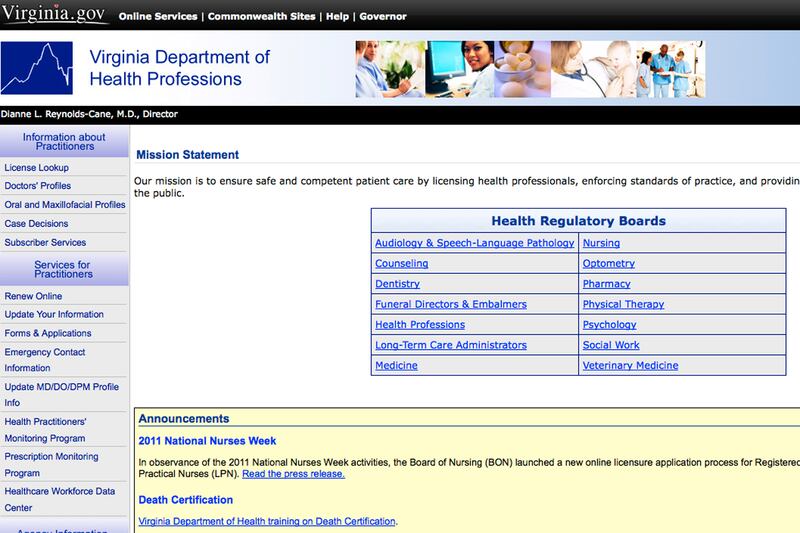Image resolution: width=800 pixels, height=533 pixels.
Task: Open Commonwealth Sites menu item
Action: pos(261,16)
